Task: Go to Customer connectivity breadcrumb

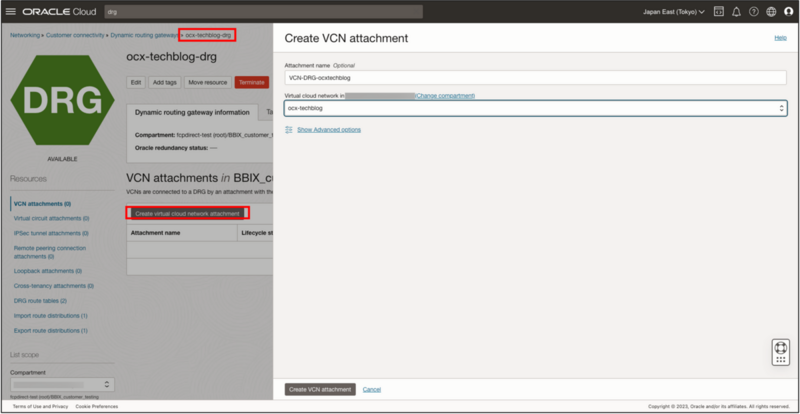Action: (75, 35)
